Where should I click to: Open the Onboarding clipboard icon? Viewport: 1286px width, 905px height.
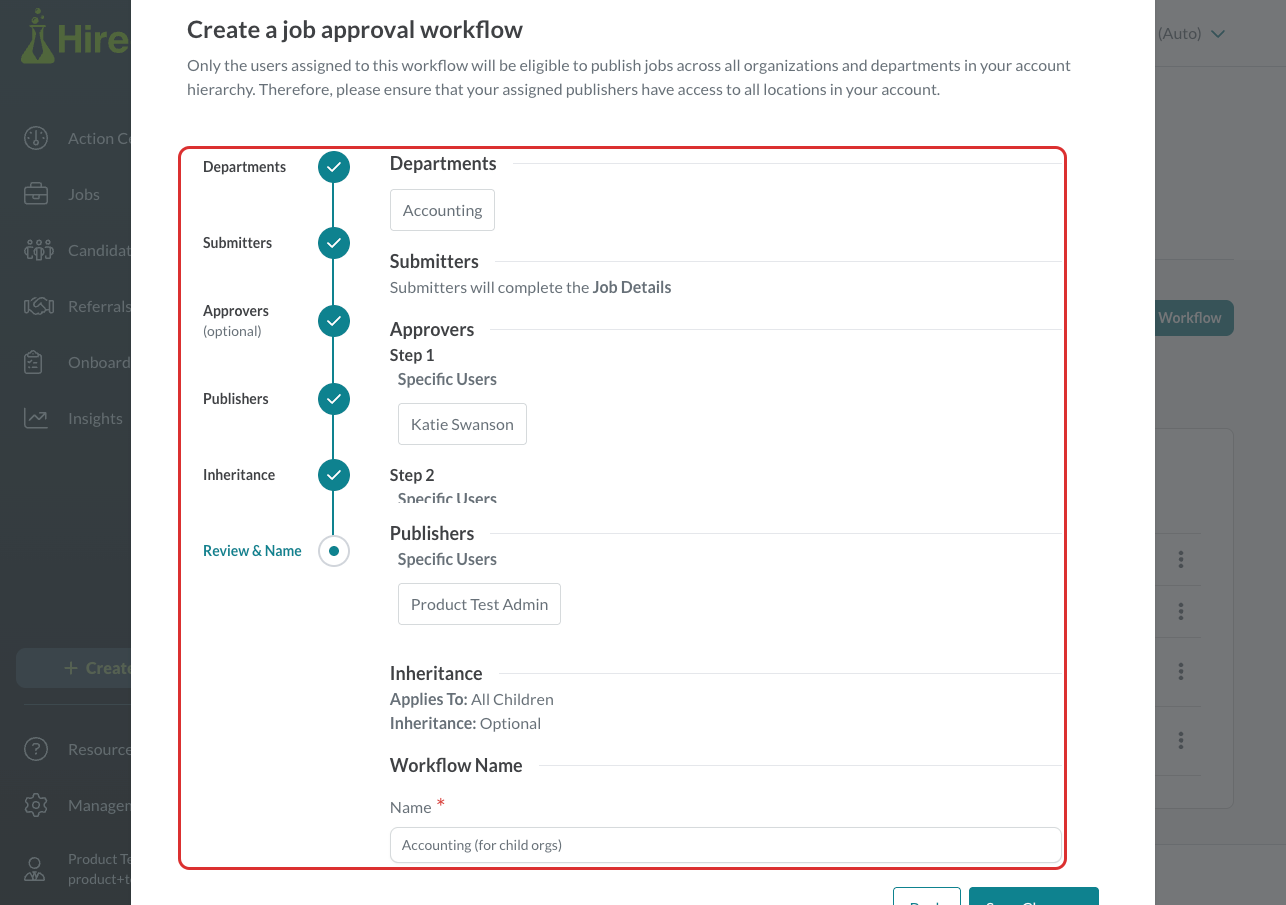point(34,362)
